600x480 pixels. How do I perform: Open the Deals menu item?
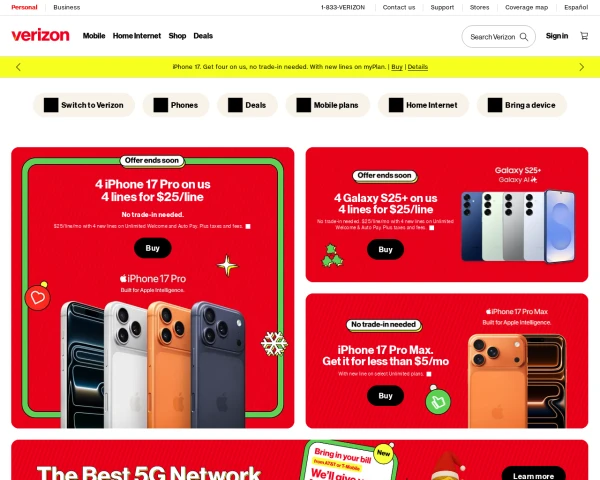(203, 36)
